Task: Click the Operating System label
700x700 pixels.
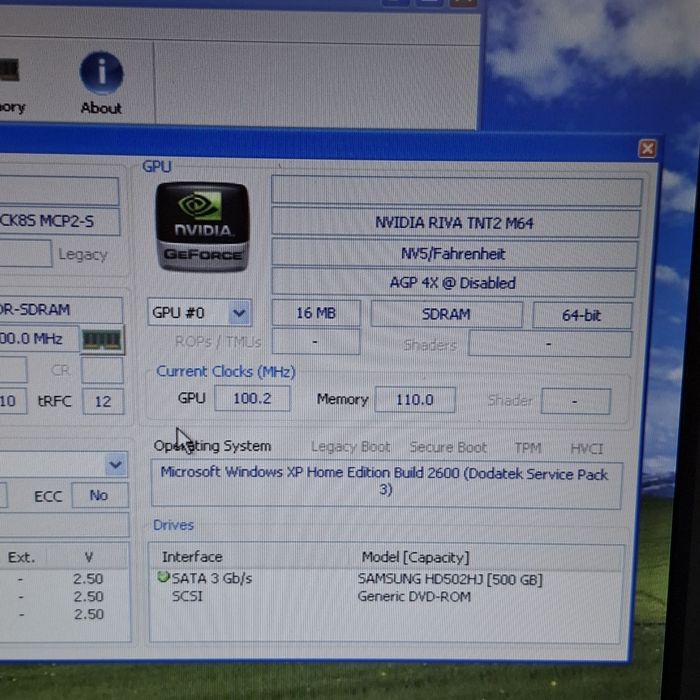Action: pos(212,446)
